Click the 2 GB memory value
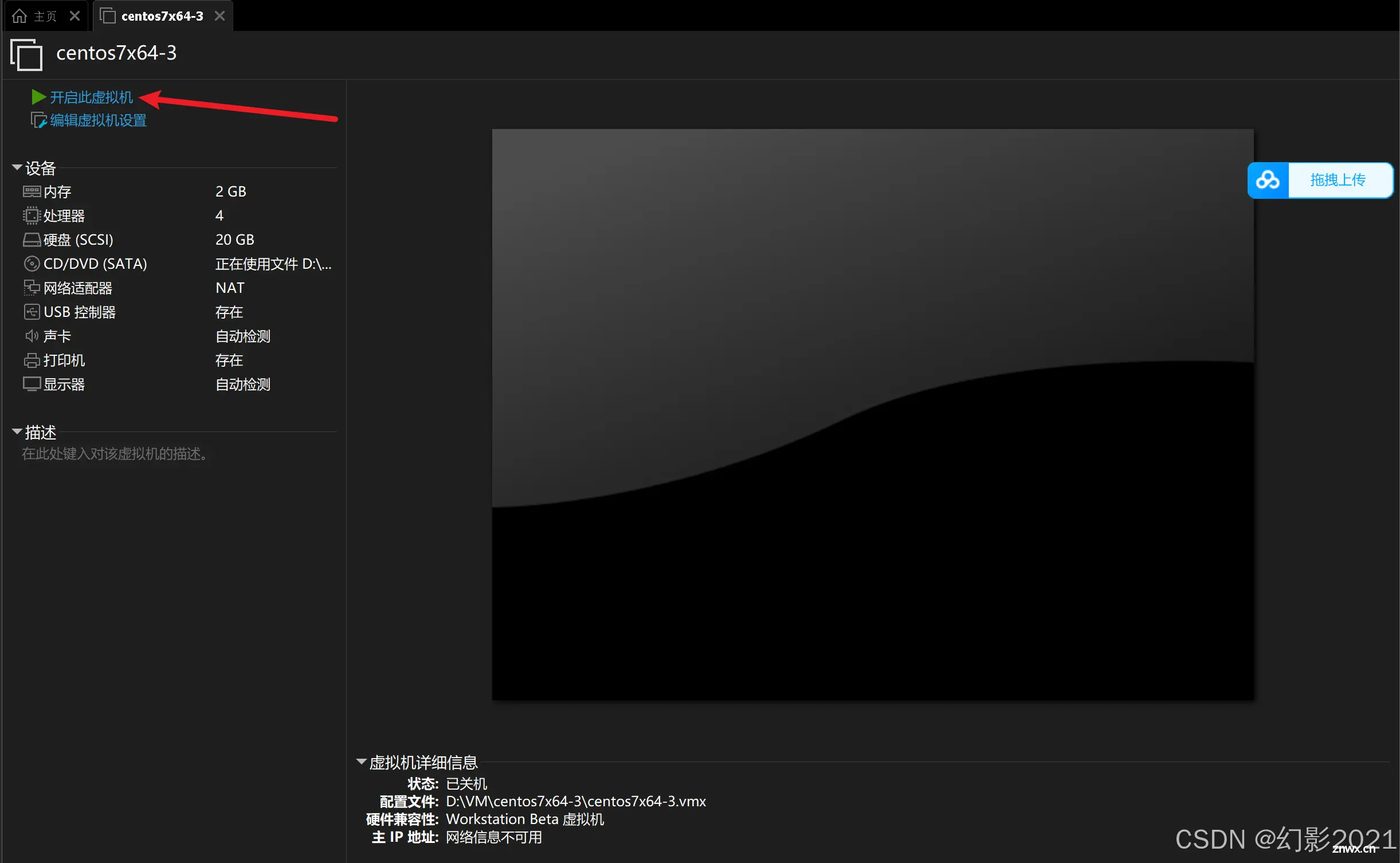Image resolution: width=1400 pixels, height=863 pixels. pyautogui.click(x=231, y=191)
